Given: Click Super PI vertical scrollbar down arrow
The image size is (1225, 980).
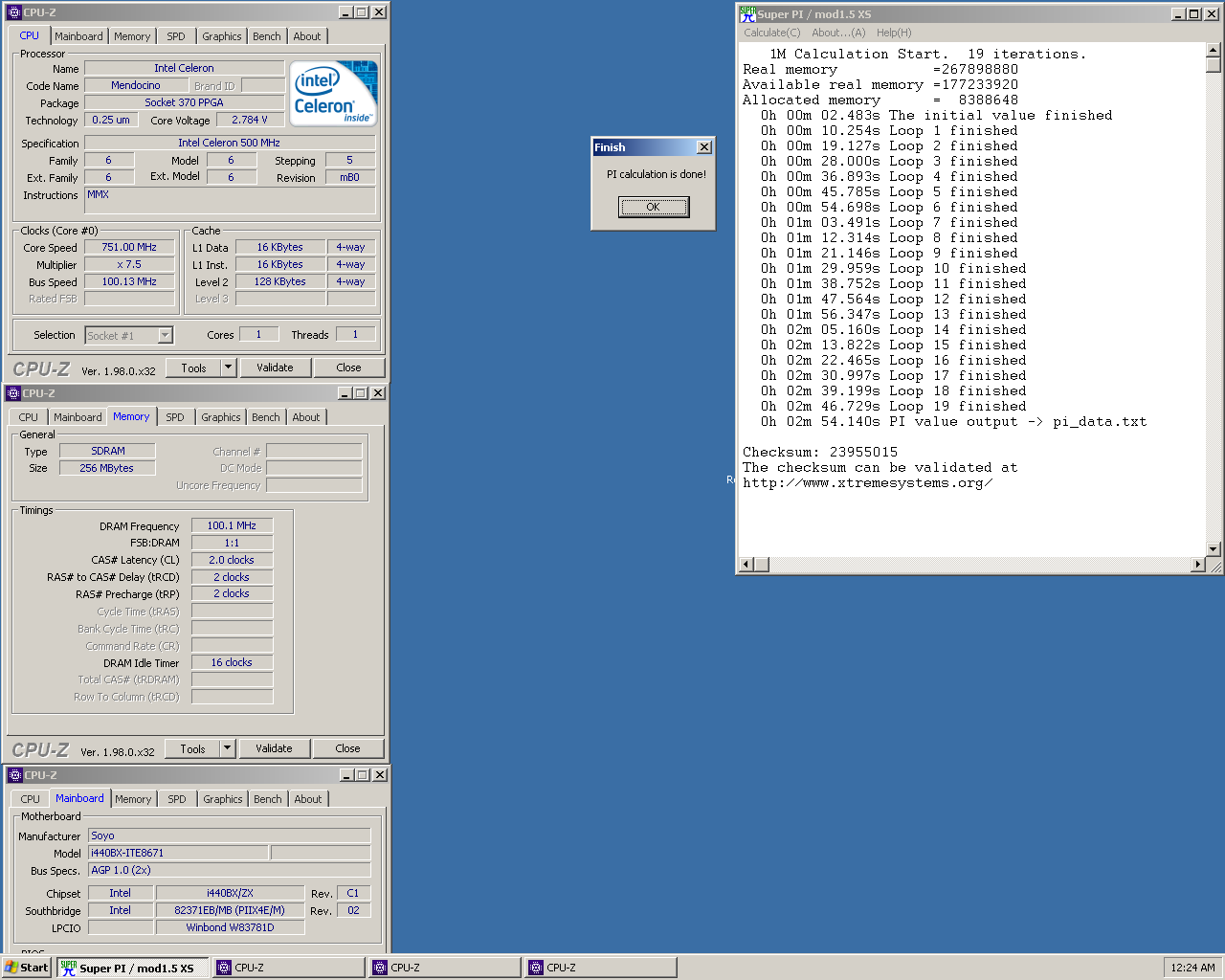Looking at the screenshot, I should point(1214,549).
